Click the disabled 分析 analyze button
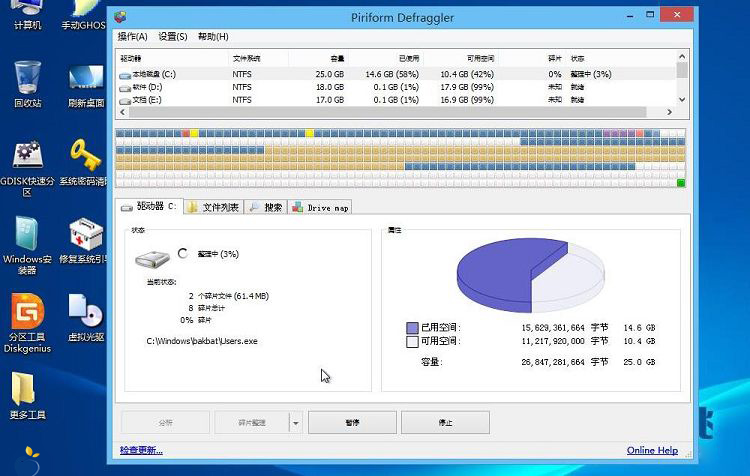750x476 pixels. pyautogui.click(x=165, y=422)
